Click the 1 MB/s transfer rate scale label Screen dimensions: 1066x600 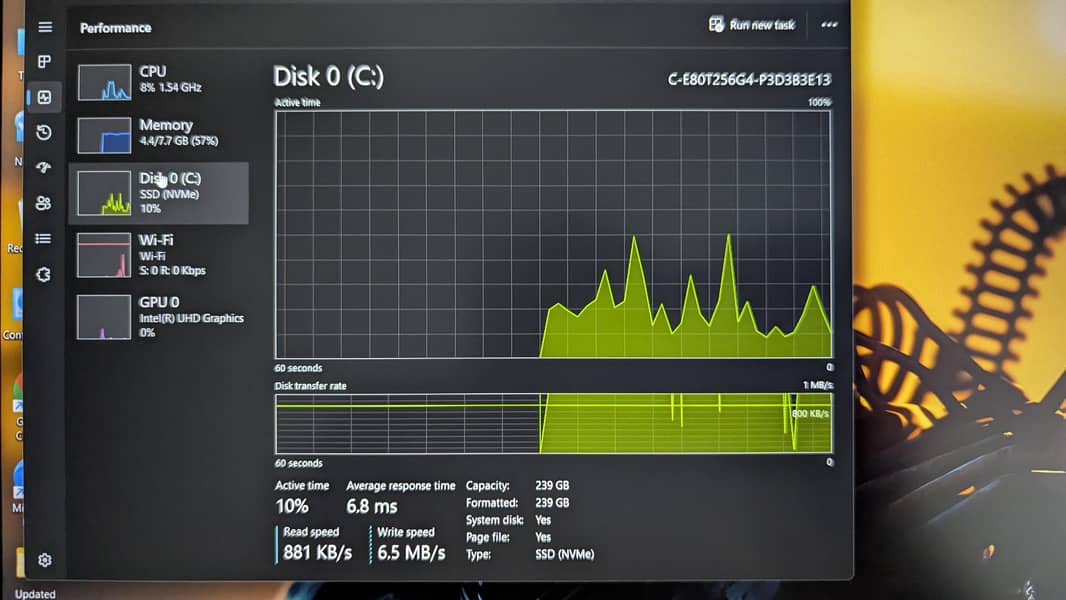[x=818, y=385]
